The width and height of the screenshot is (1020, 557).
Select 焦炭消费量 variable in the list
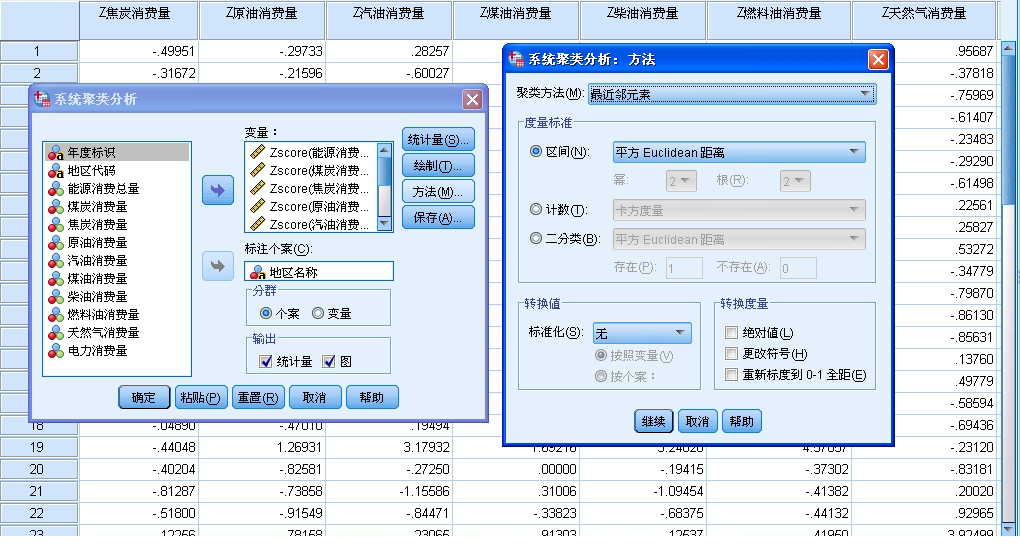point(117,224)
